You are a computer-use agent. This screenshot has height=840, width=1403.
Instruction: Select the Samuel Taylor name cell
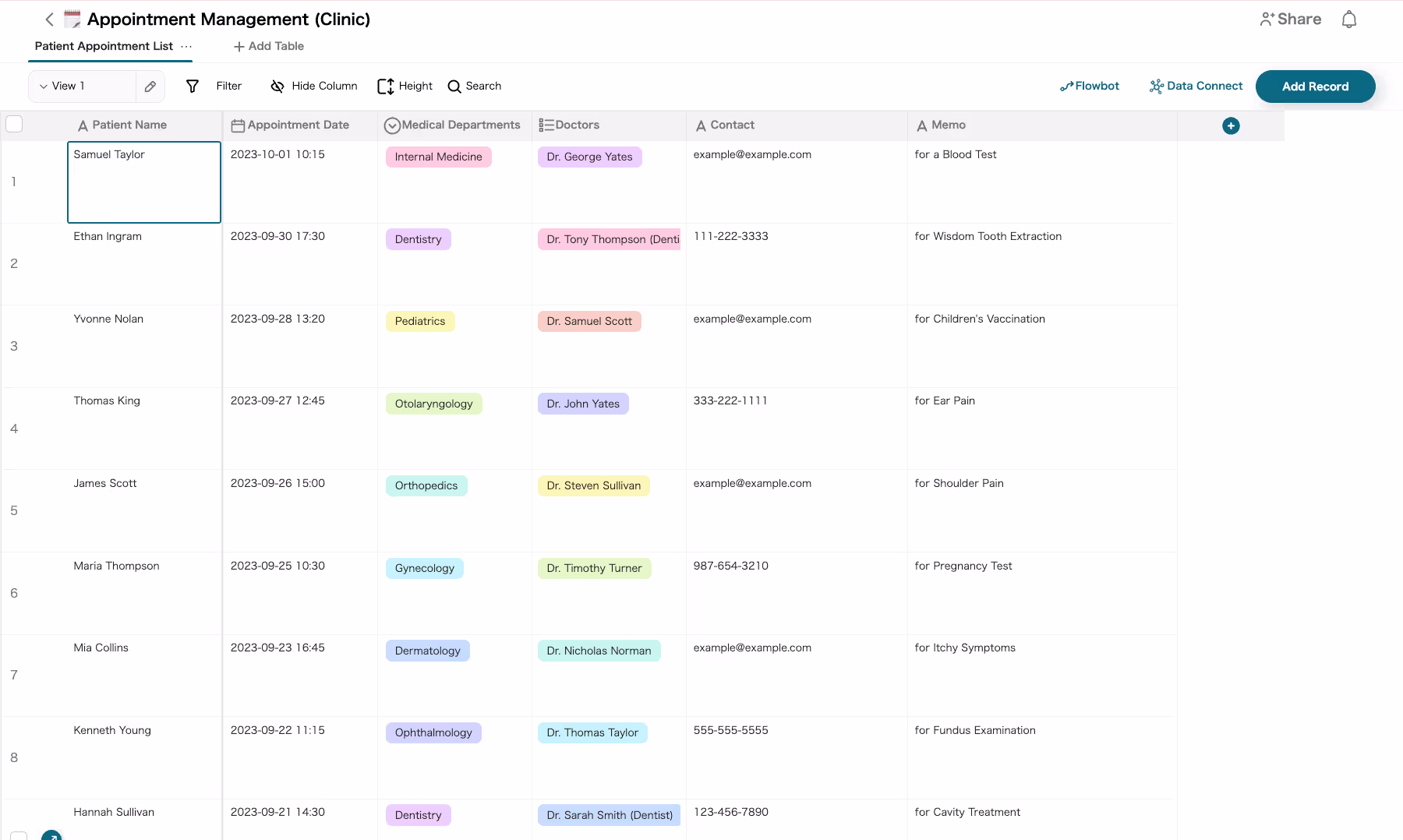144,182
